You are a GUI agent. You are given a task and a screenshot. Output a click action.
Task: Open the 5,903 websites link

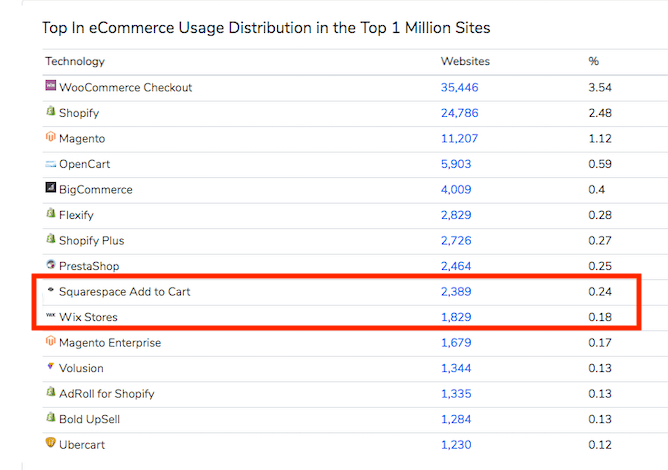coord(456,164)
